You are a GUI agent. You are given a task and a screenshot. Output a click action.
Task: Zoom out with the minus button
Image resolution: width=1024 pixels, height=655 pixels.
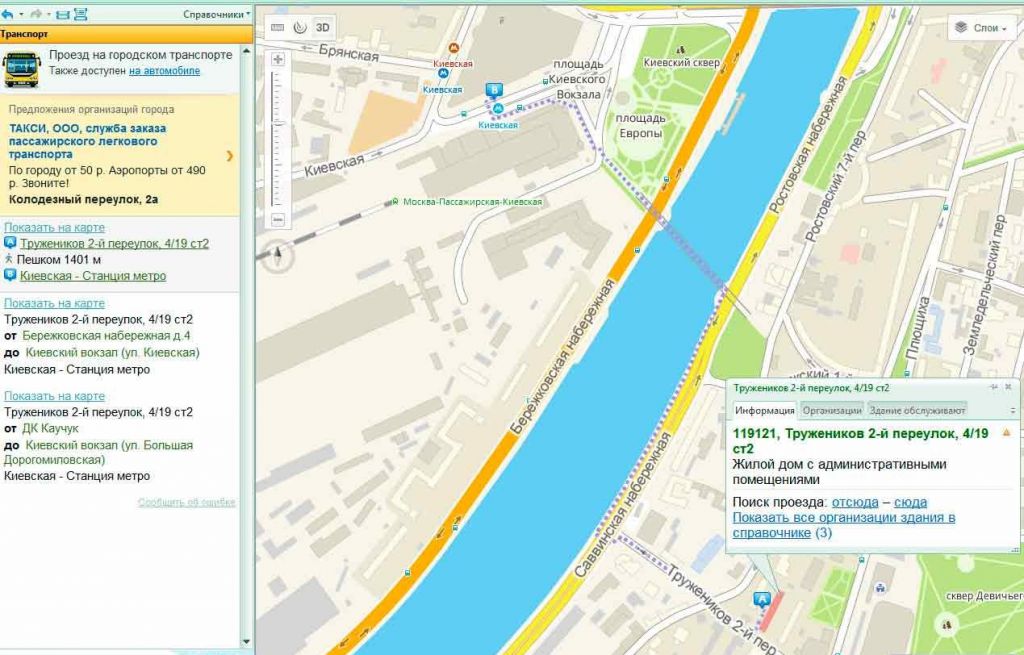(278, 219)
